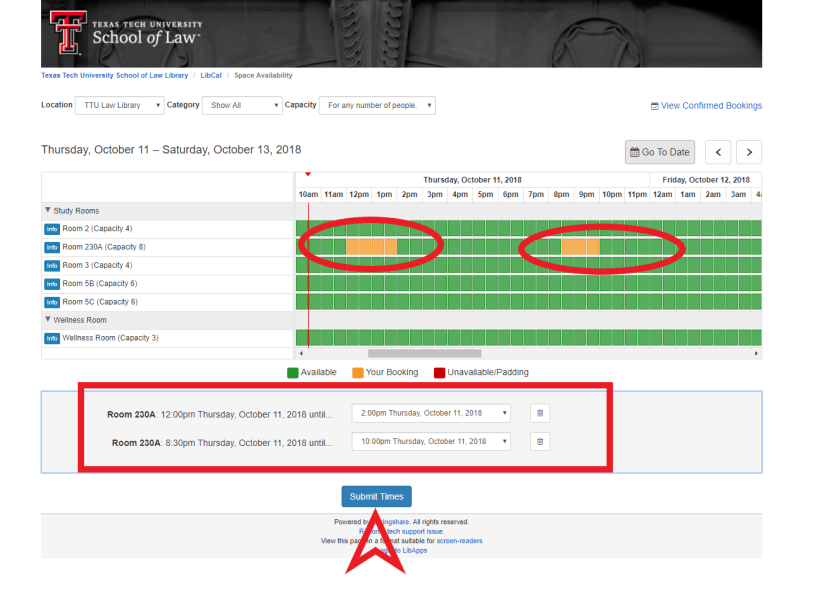Delete the 8:30pm Room 230A booking
The width and height of the screenshot is (840, 595).
point(540,441)
